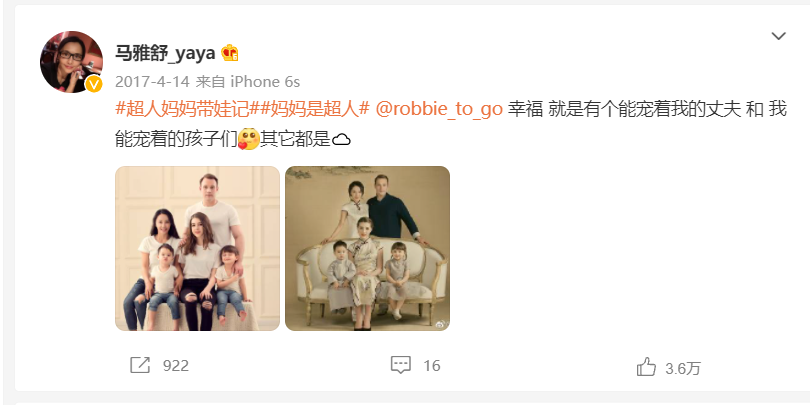Click the comment bubble icon

(400, 365)
